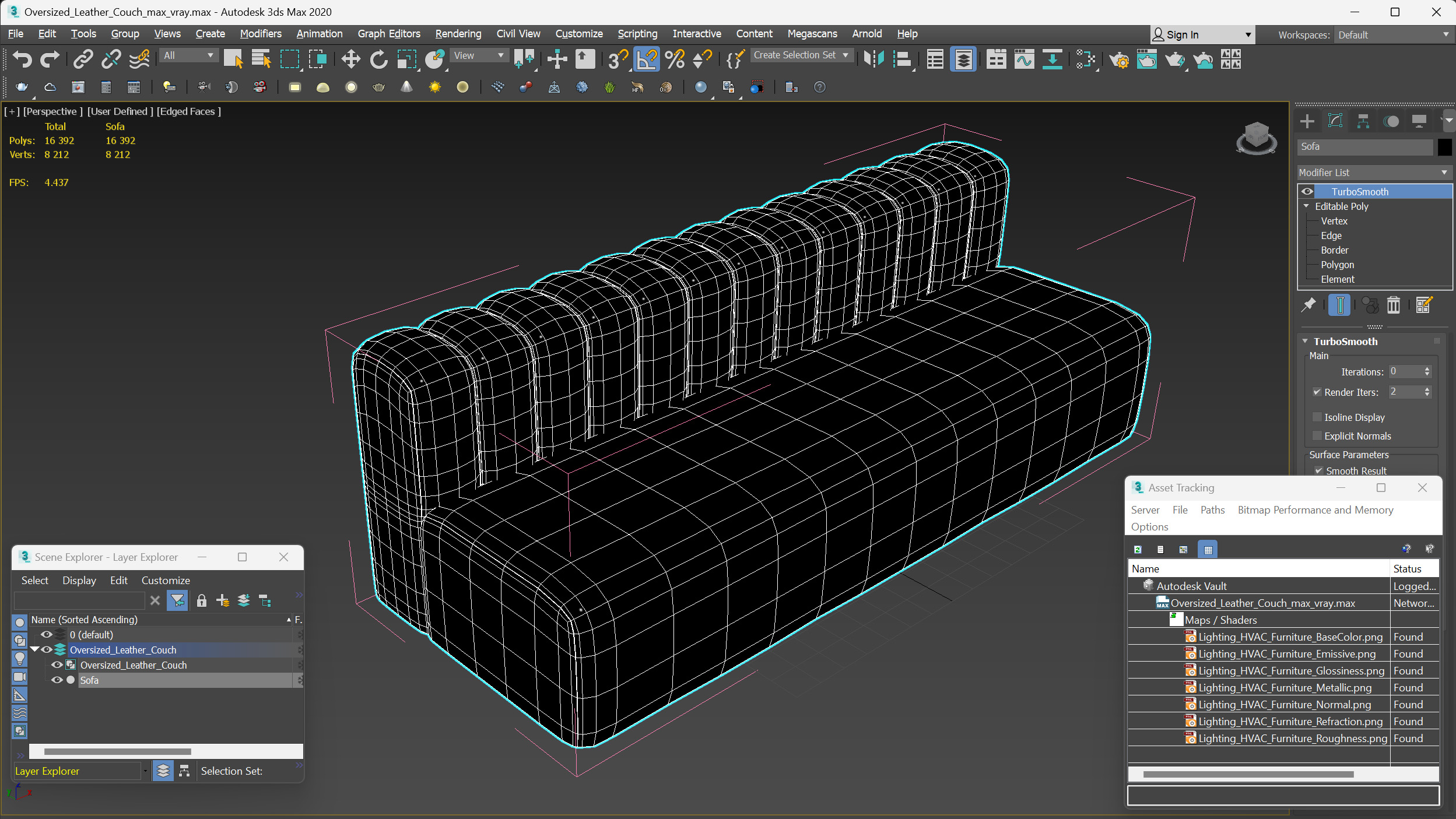Click the Sofa object color swatch

(x=1444, y=147)
